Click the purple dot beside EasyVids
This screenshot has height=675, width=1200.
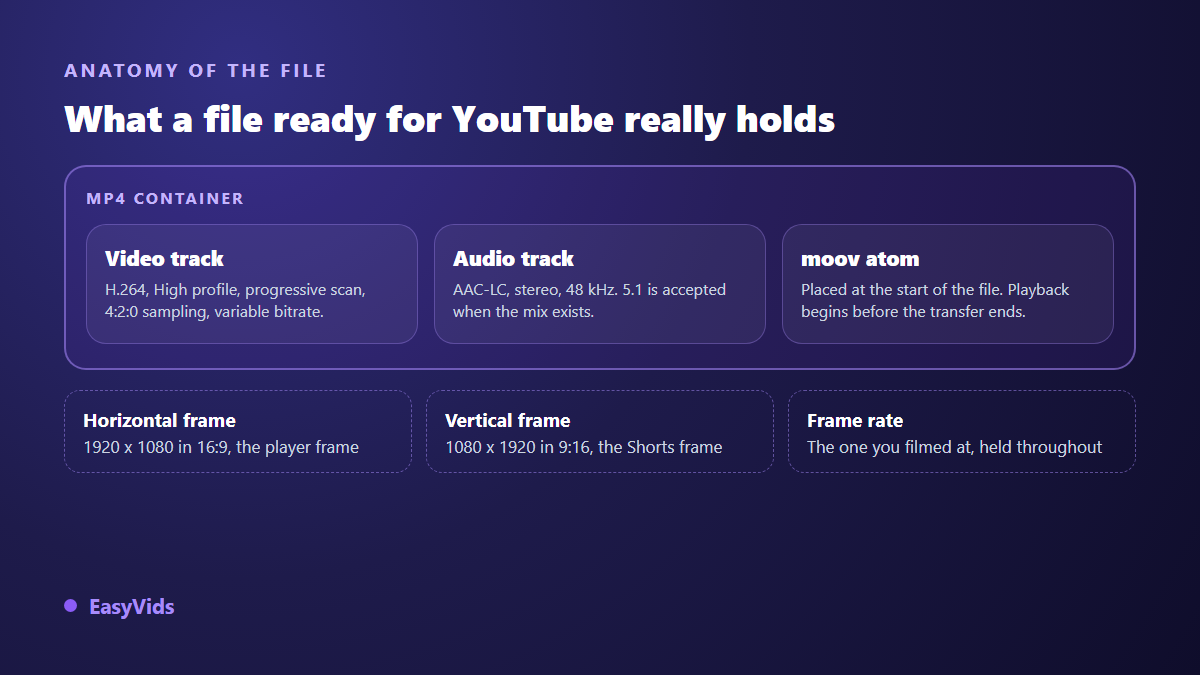point(70,605)
